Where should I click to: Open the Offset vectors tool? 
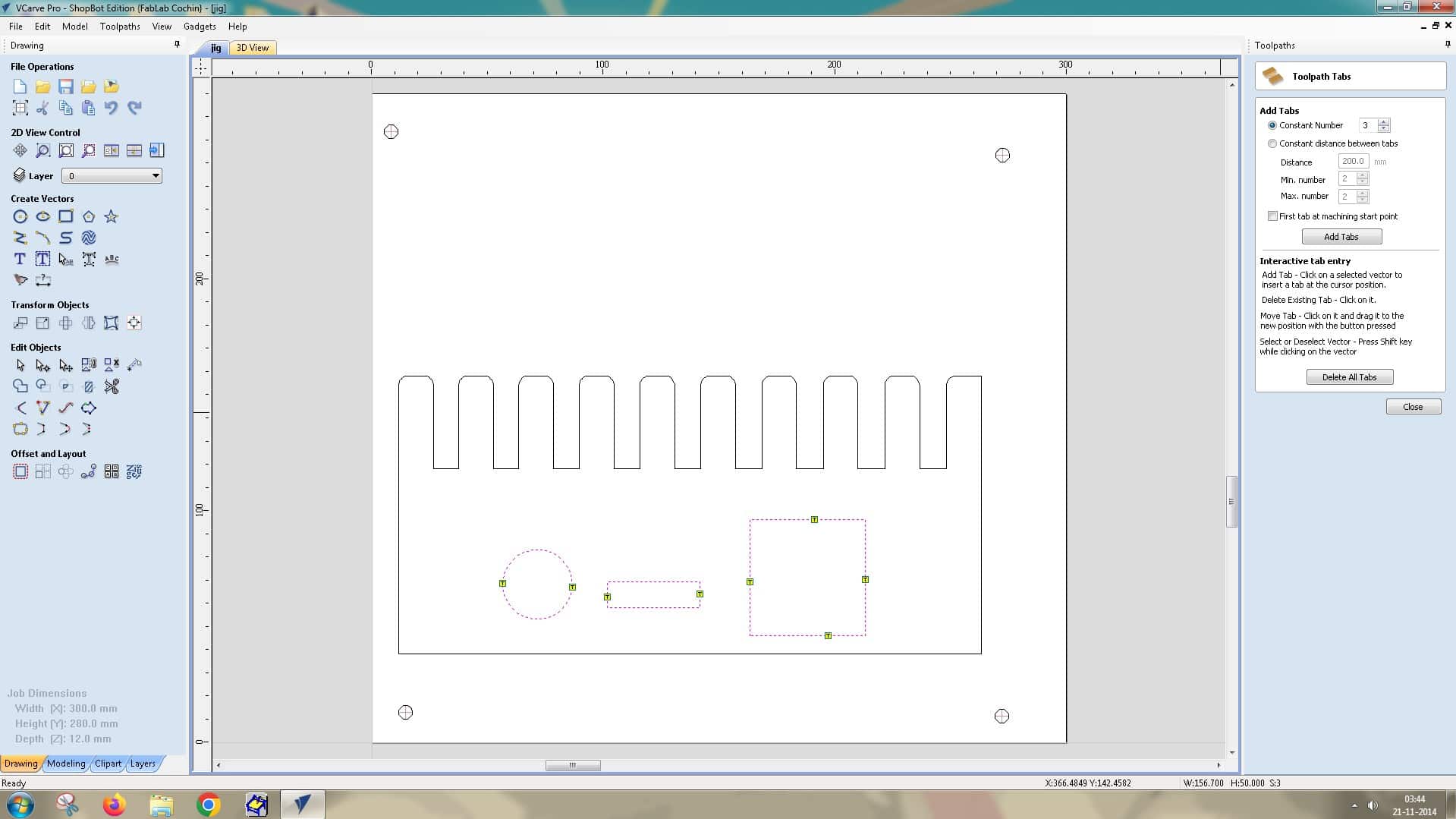pyautogui.click(x=20, y=471)
